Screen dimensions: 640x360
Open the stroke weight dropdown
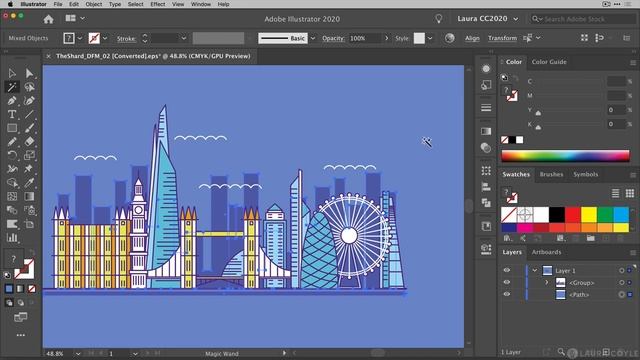tap(184, 38)
